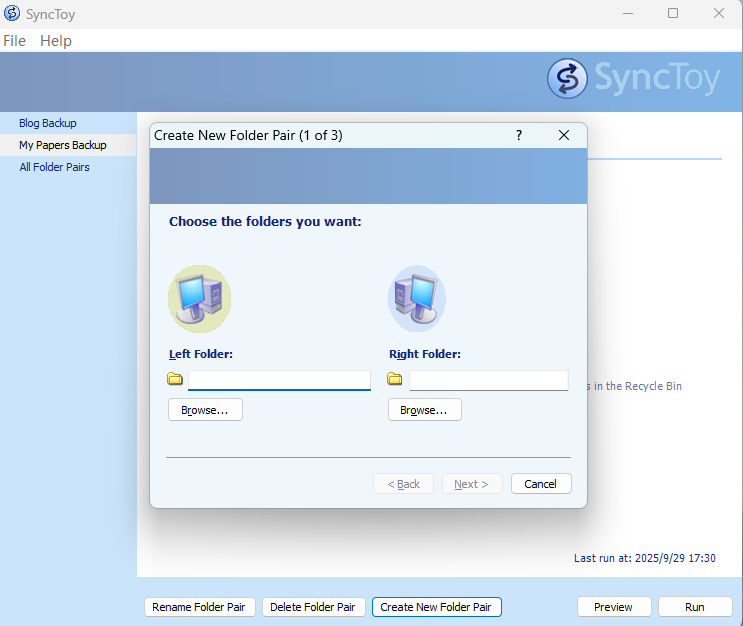743x626 pixels.
Task: Click the Run button
Action: pos(695,607)
